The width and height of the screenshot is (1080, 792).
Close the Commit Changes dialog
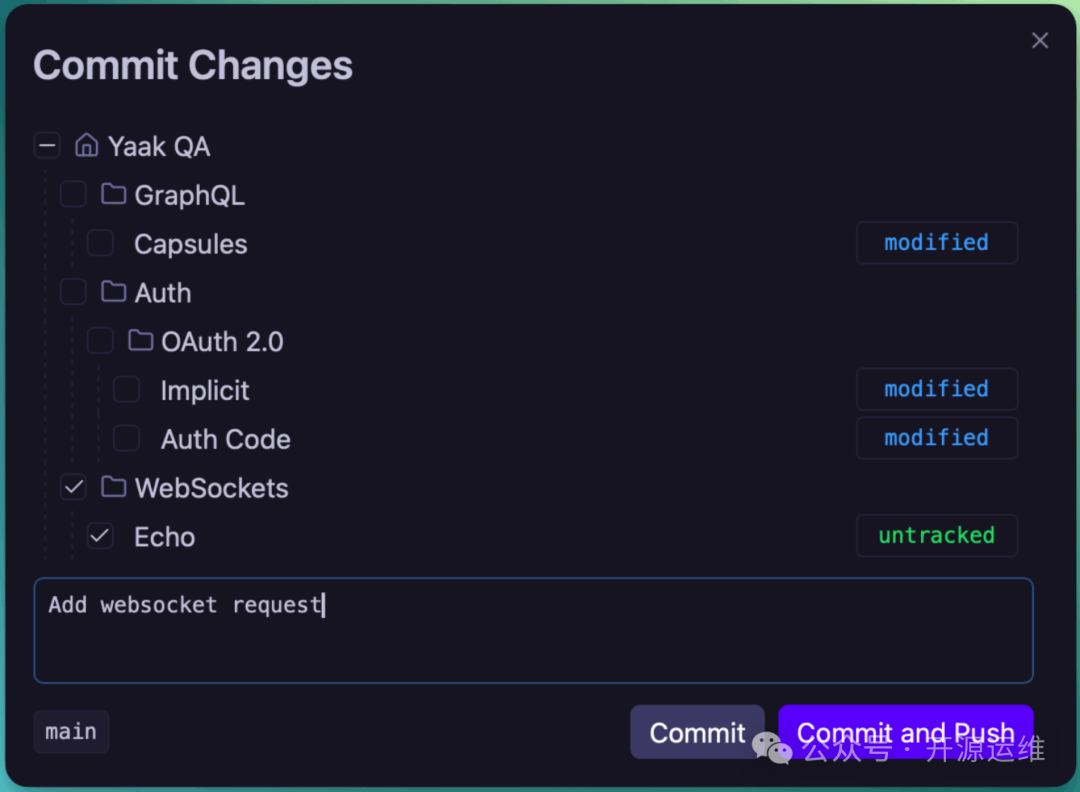click(x=1040, y=40)
